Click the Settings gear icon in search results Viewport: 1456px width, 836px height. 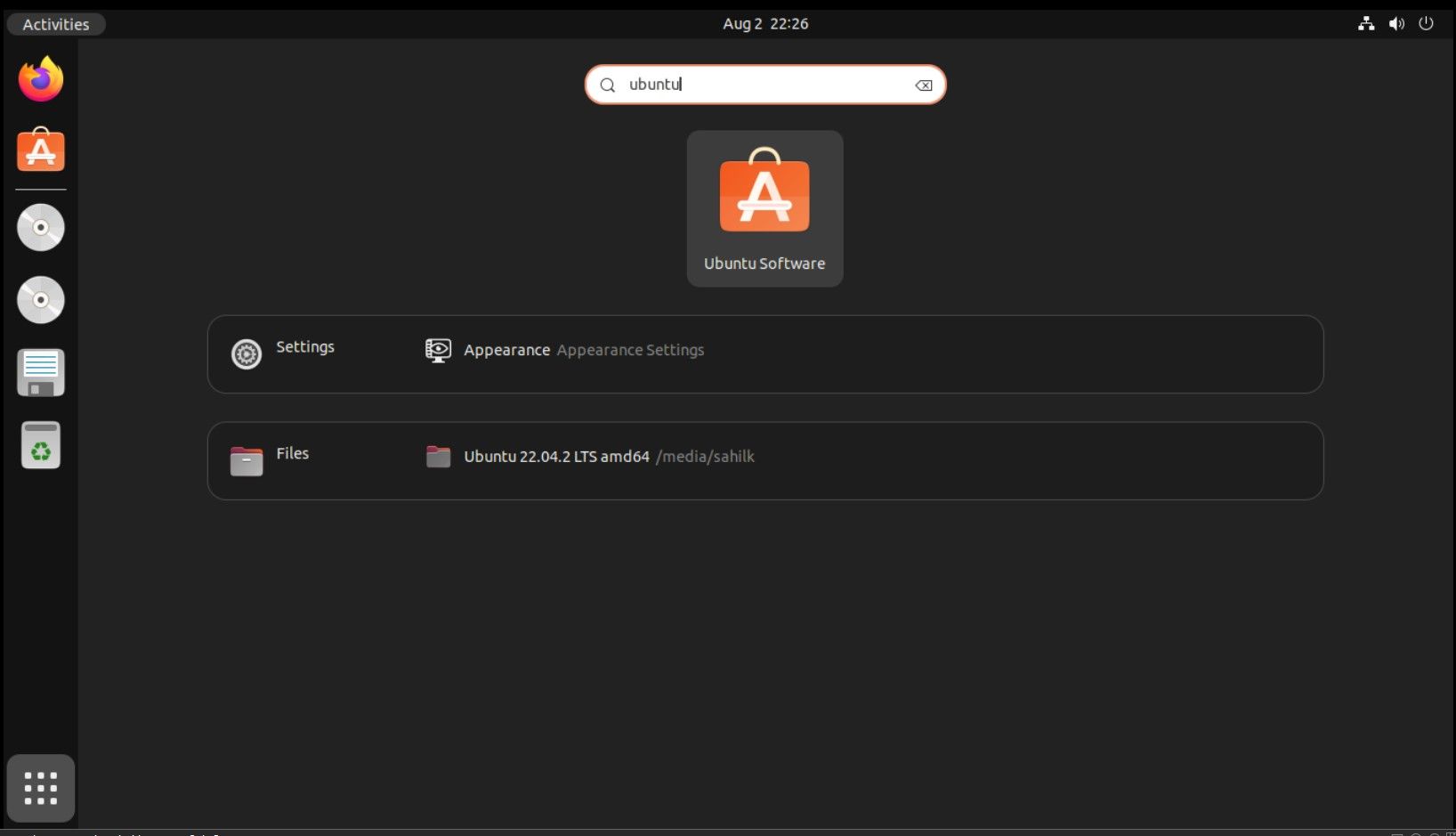click(x=247, y=354)
